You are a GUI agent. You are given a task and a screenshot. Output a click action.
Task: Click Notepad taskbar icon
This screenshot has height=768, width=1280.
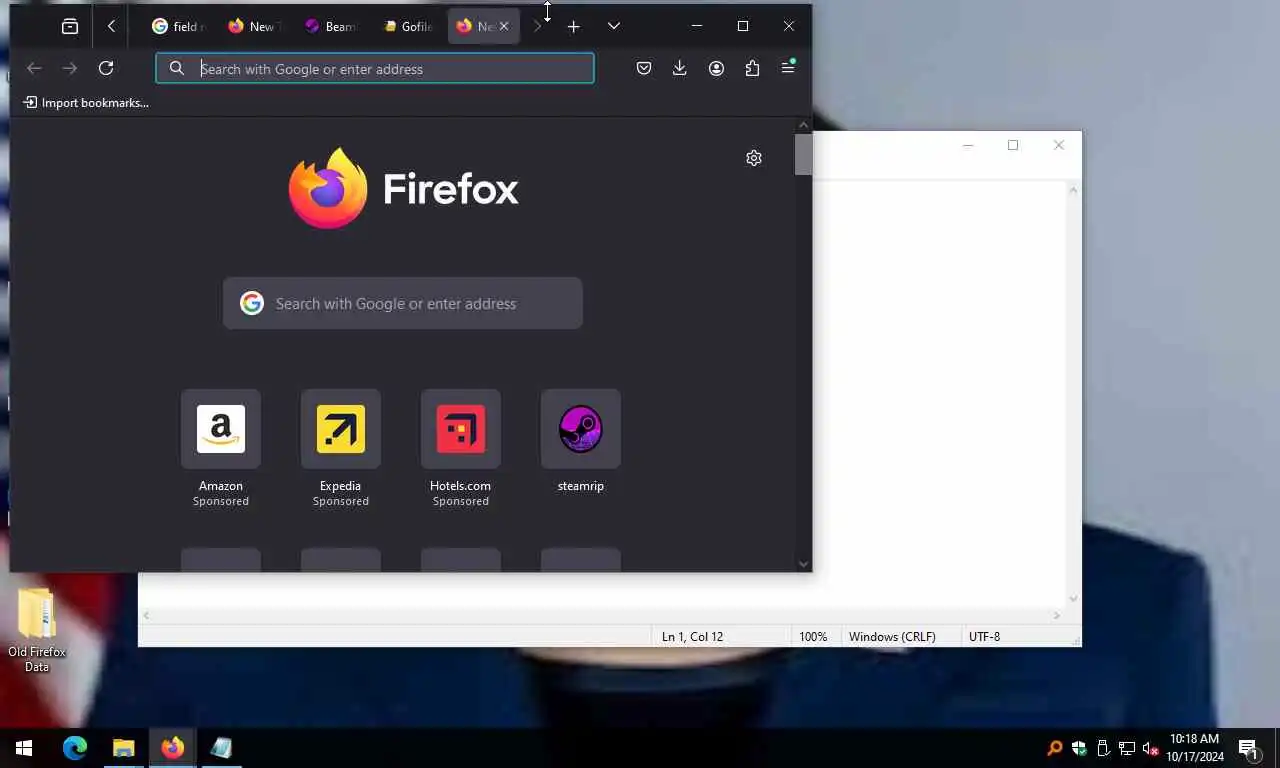click(222, 748)
